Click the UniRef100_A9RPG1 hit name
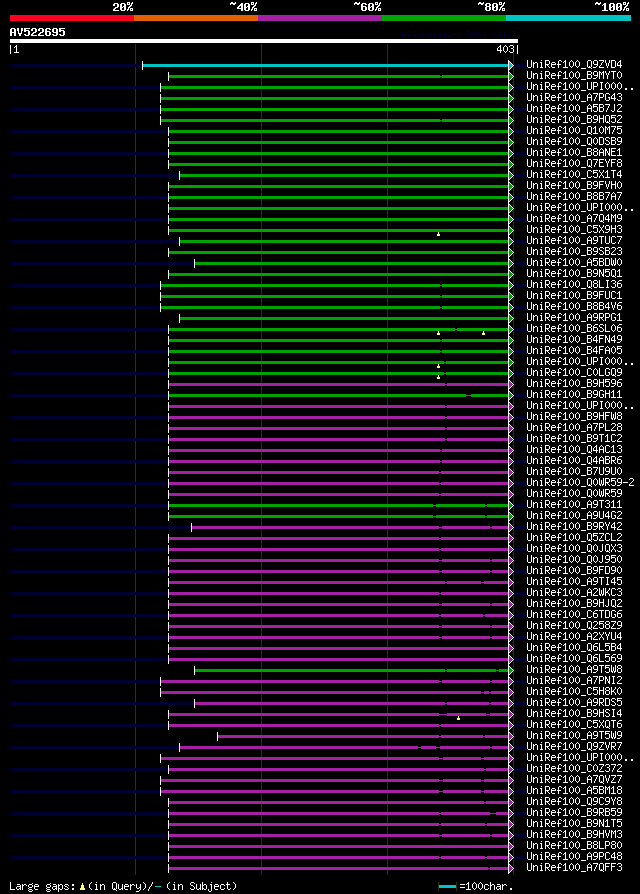The image size is (640, 894). point(574,318)
